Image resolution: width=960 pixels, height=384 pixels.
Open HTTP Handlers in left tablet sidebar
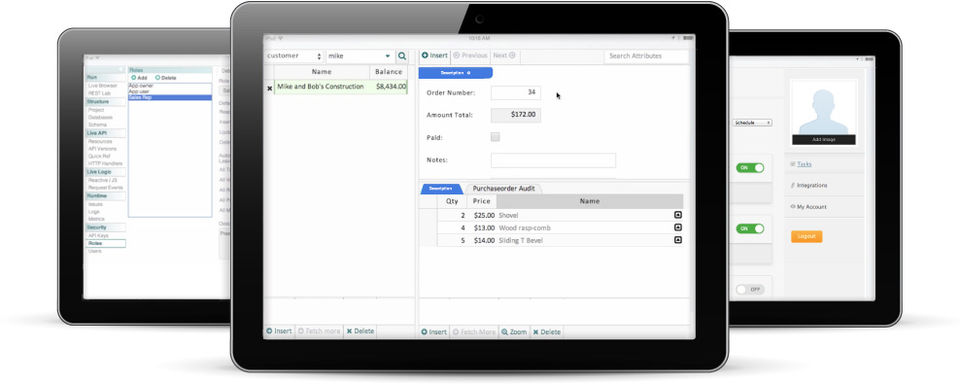click(x=105, y=164)
